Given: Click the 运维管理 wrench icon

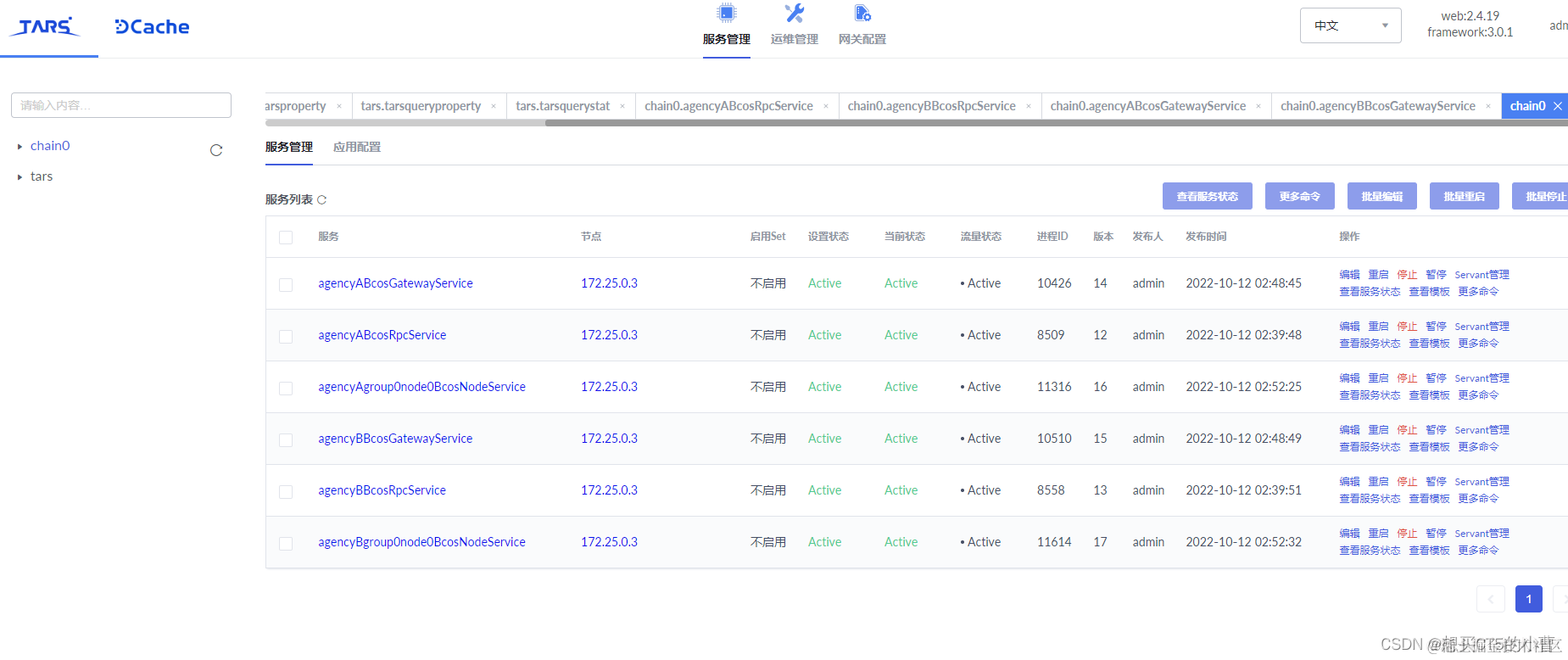Looking at the screenshot, I should pos(795,13).
